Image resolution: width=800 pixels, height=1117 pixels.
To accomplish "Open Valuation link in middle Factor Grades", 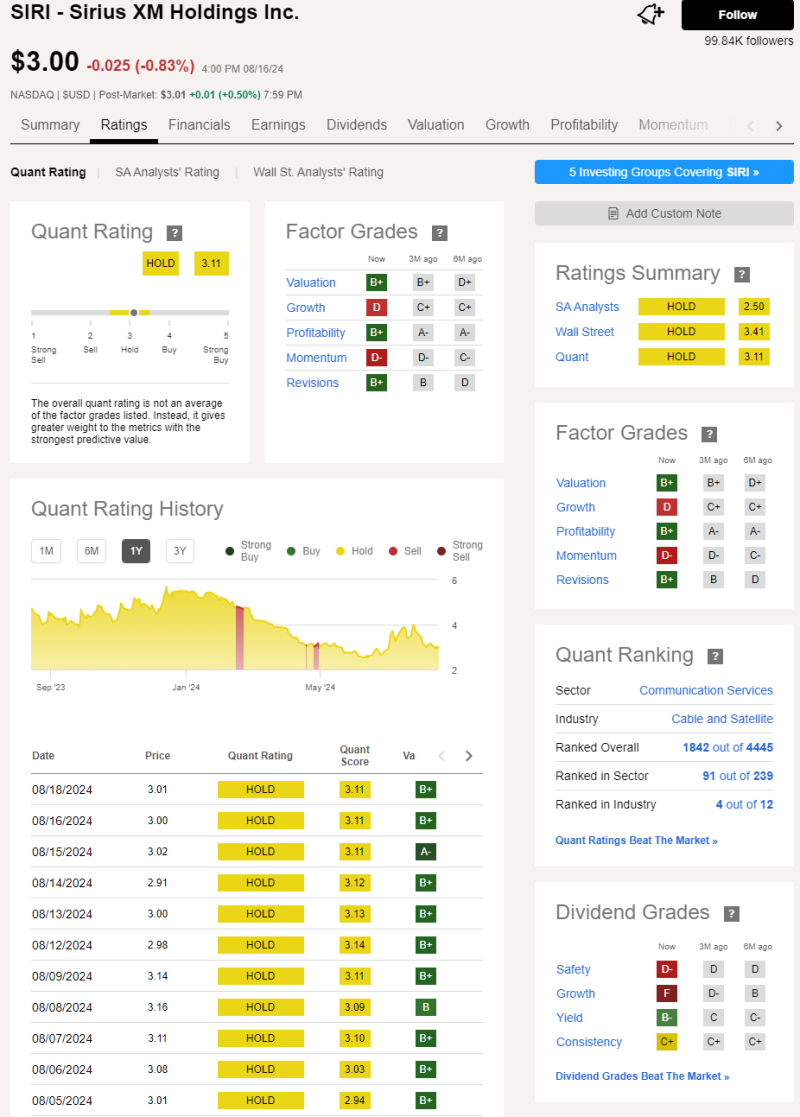I will pyautogui.click(x=311, y=283).
